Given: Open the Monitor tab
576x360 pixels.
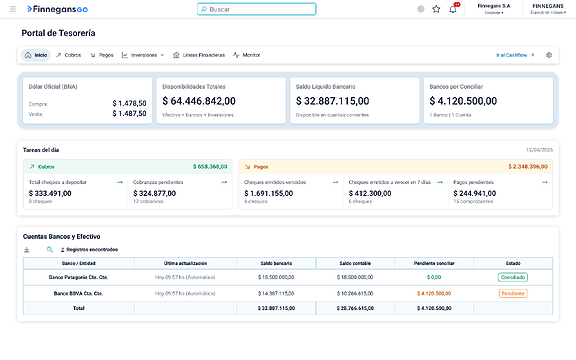Looking at the screenshot, I should pos(246,55).
